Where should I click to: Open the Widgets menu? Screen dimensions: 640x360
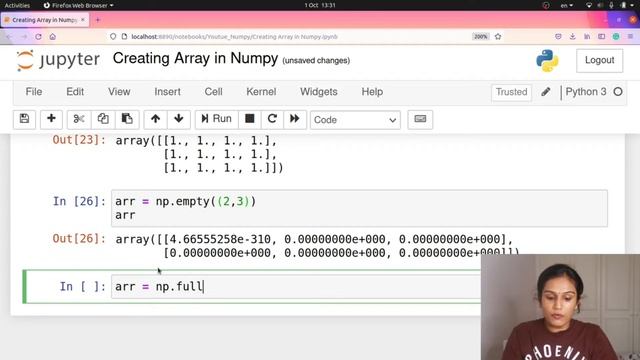tap(319, 92)
